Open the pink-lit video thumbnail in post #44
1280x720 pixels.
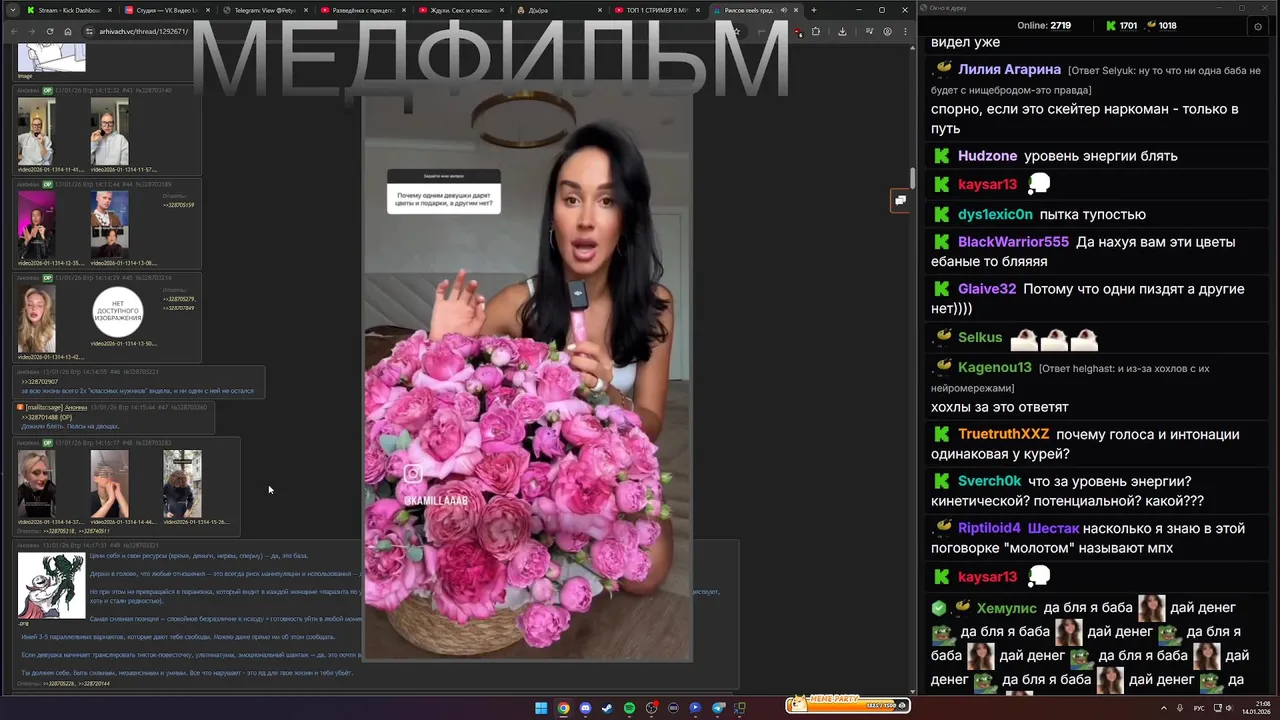point(36,225)
